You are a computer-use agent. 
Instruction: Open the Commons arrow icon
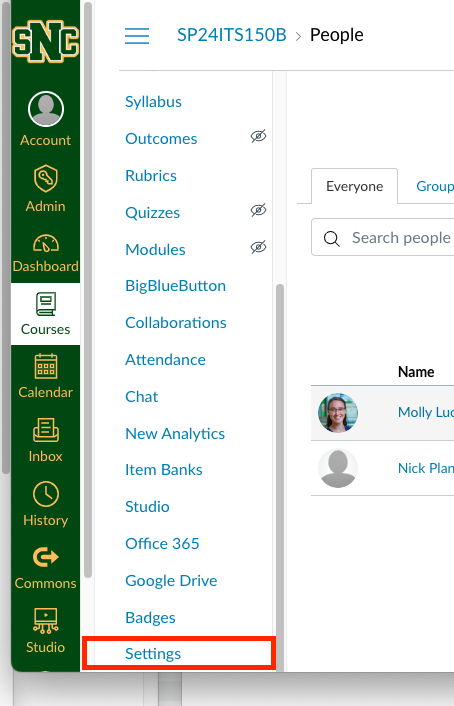45,557
